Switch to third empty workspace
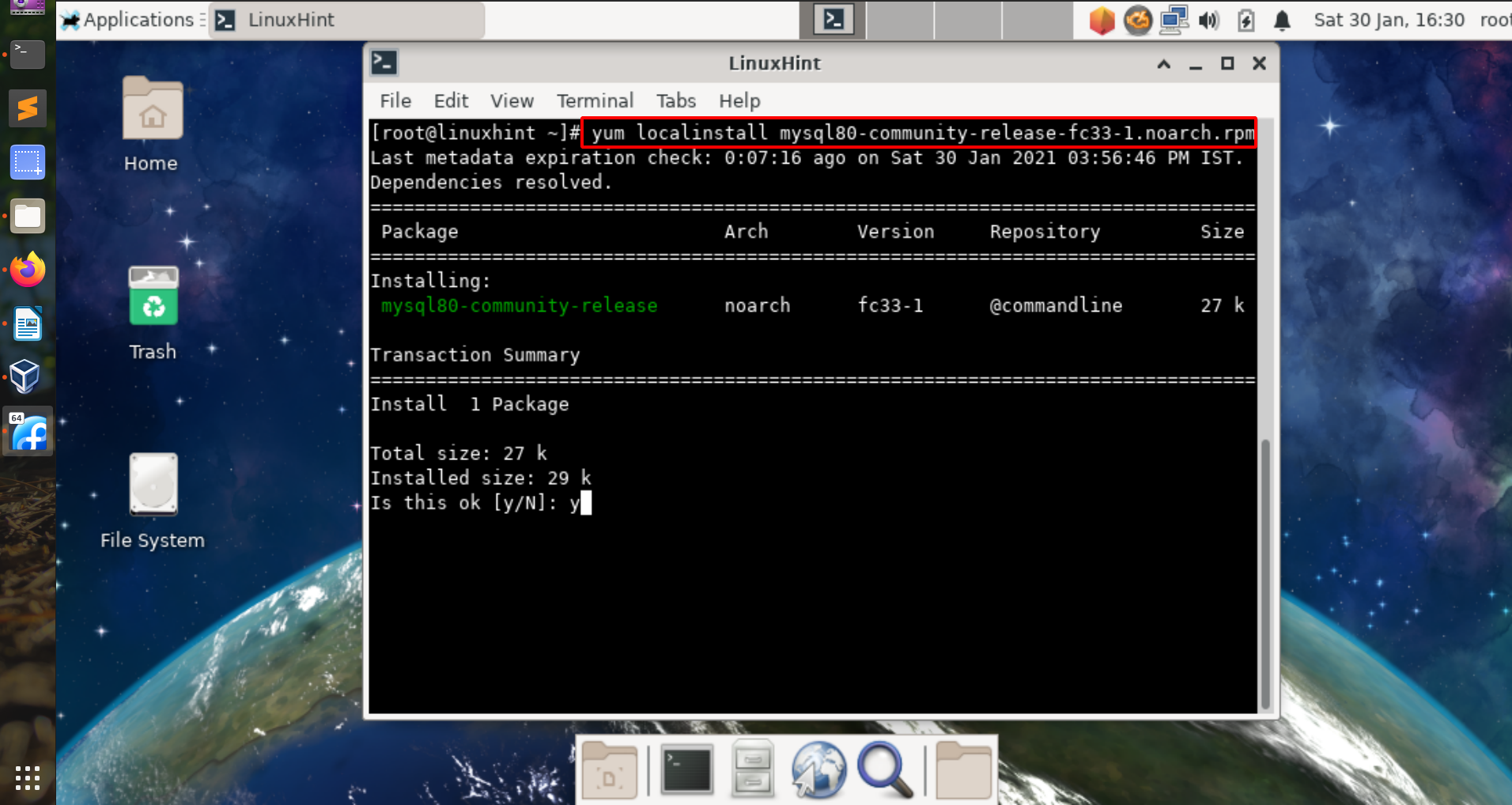 (969, 20)
